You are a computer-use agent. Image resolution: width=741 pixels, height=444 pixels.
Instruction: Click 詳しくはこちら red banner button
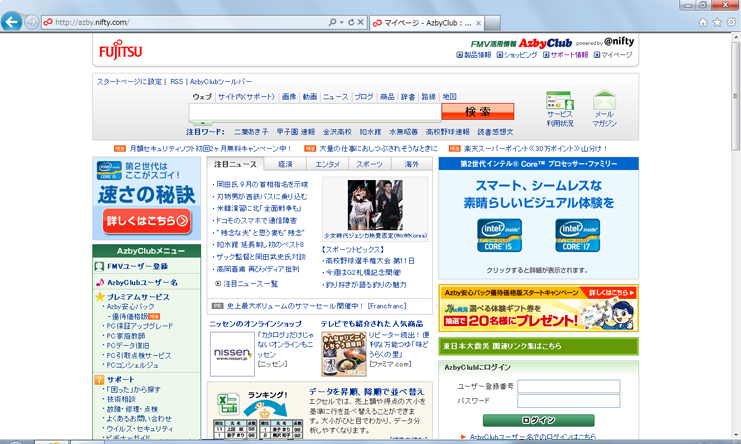[x=147, y=221]
